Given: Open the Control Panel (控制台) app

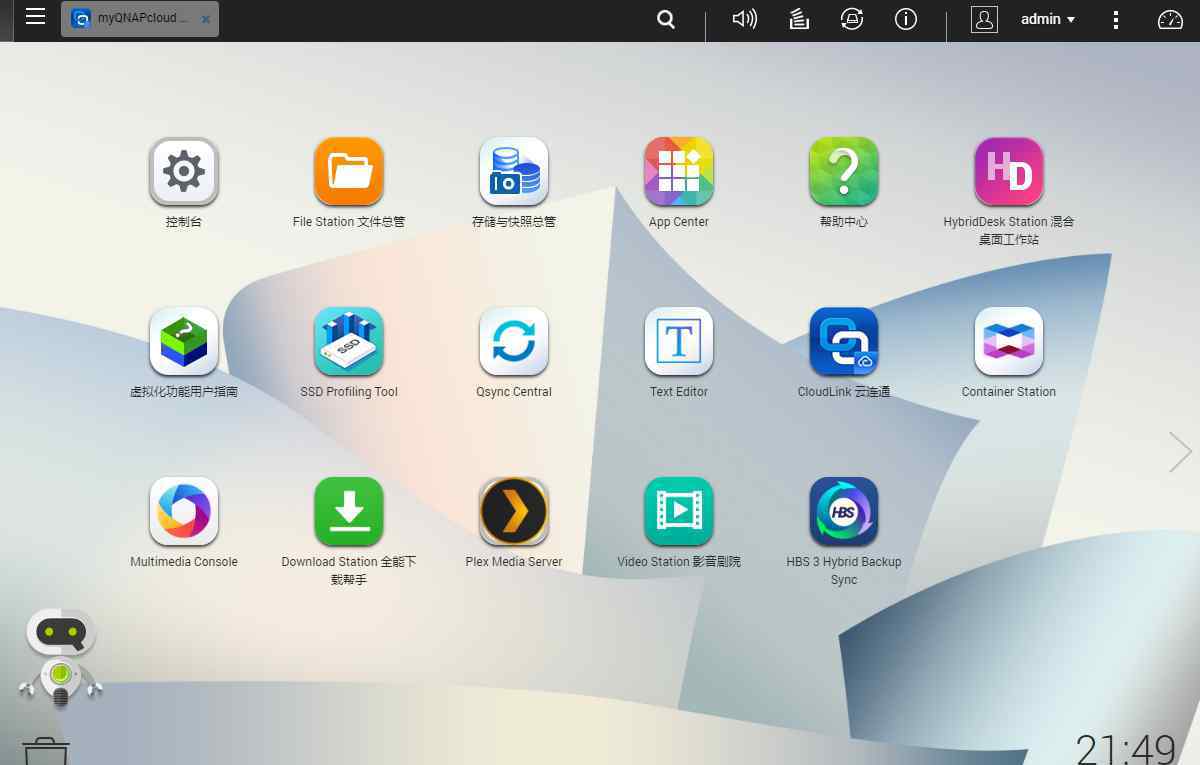Looking at the screenshot, I should coord(184,171).
